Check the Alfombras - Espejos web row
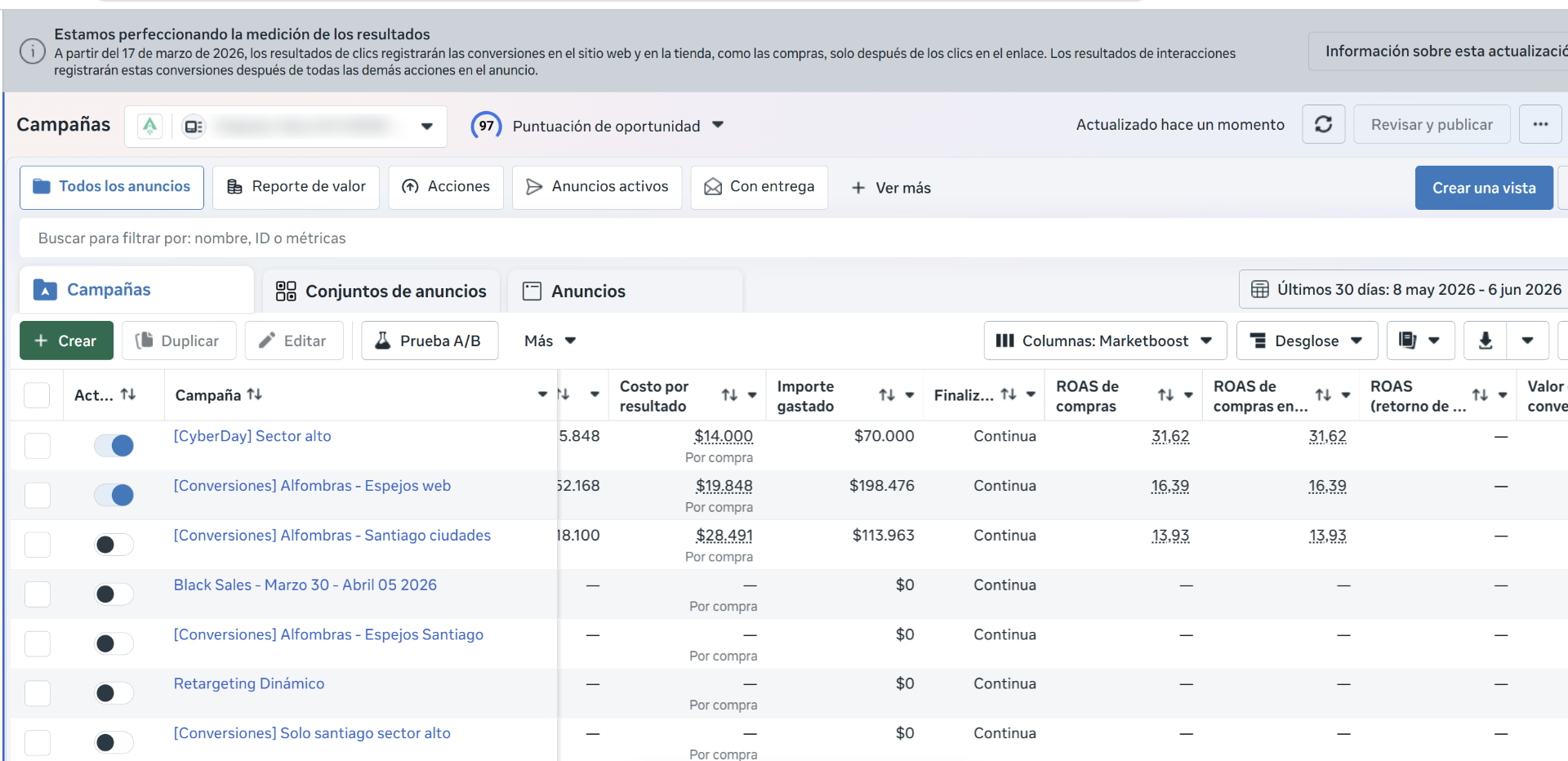The height and width of the screenshot is (761, 1568). pyautogui.click(x=37, y=495)
